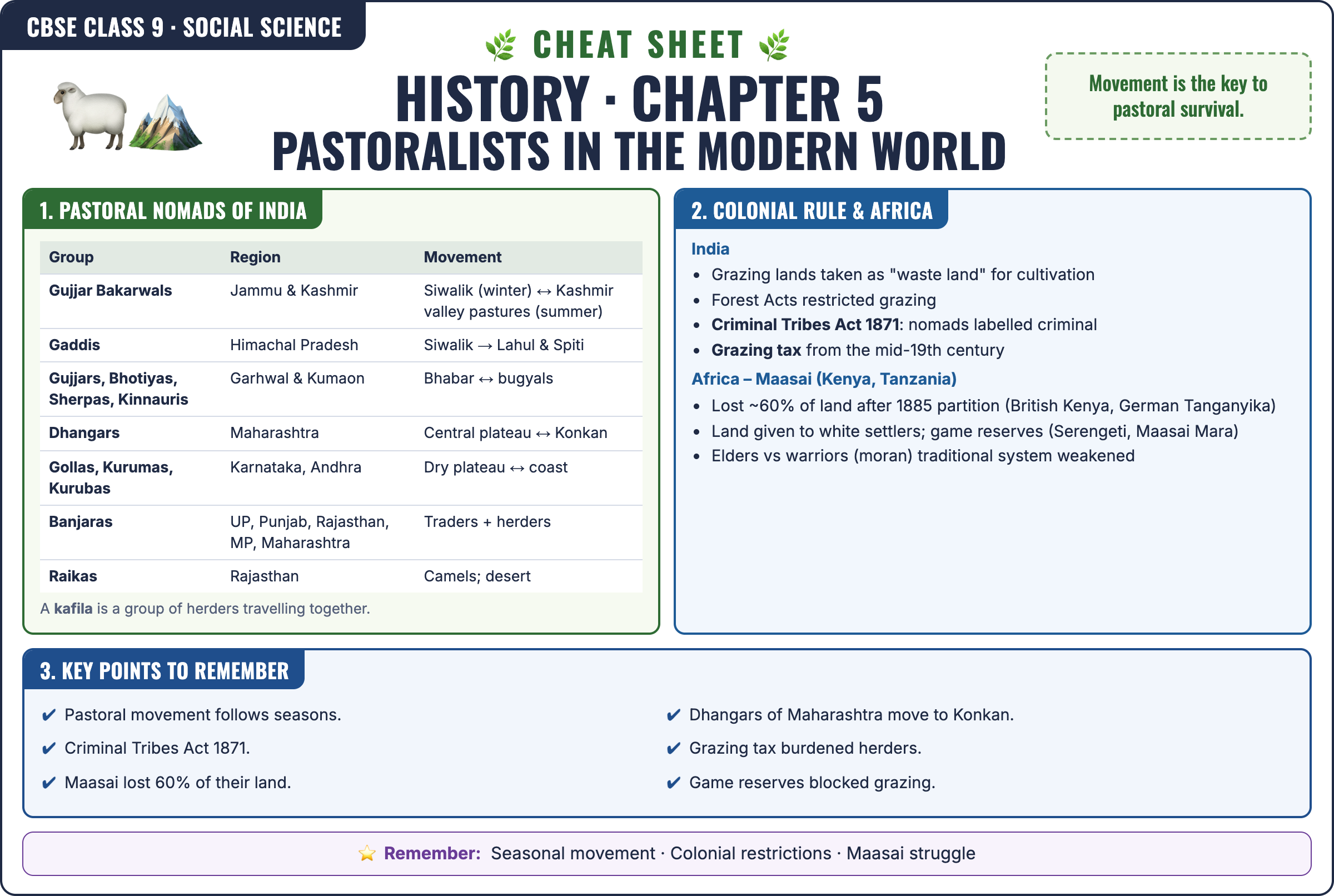Viewport: 1334px width, 896px height.
Task: Select '3. KEY POINTS TO REMEMBER' header
Action: tap(164, 670)
